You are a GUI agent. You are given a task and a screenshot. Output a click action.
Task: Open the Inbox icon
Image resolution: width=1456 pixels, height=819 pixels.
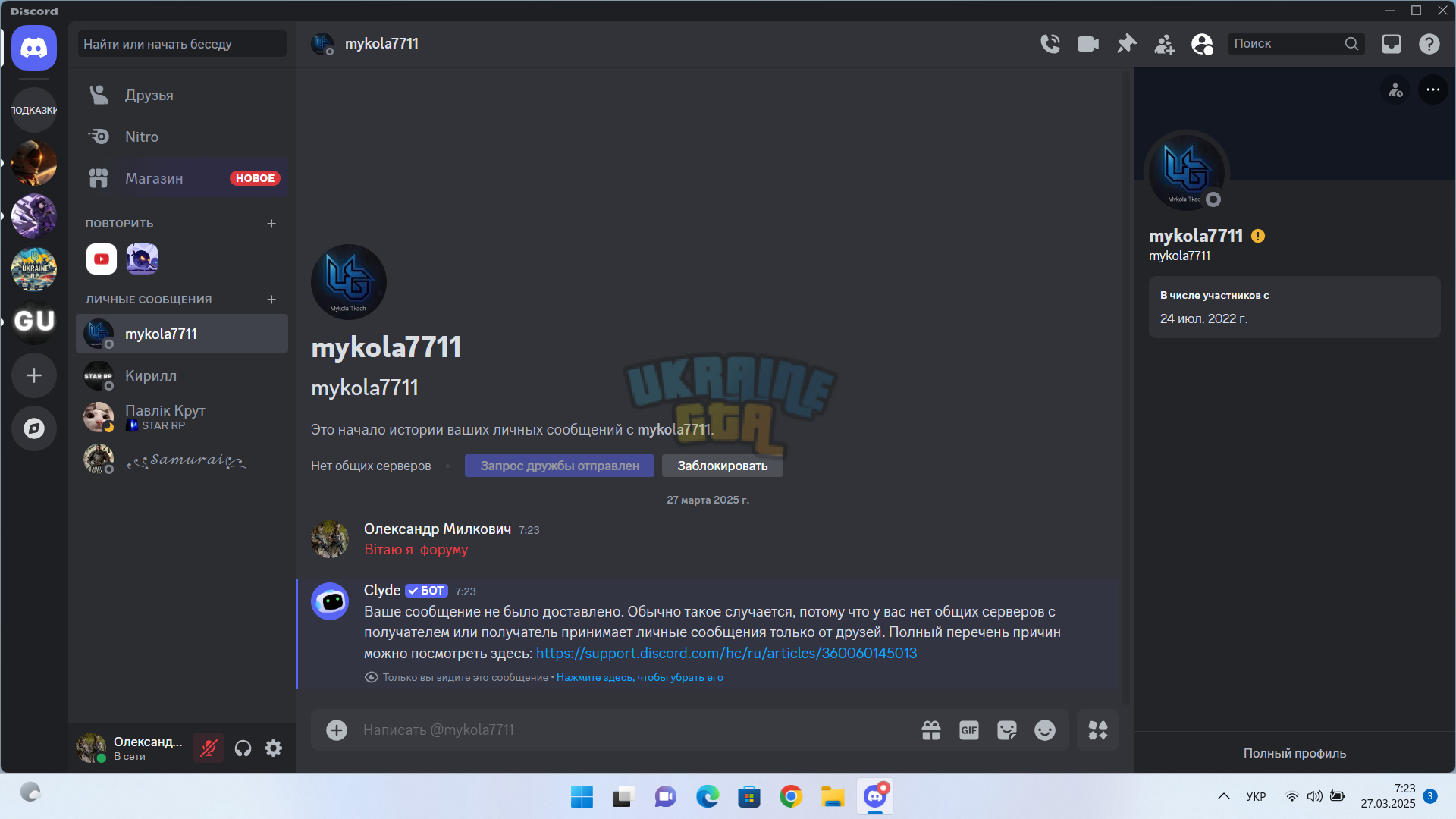(x=1392, y=44)
